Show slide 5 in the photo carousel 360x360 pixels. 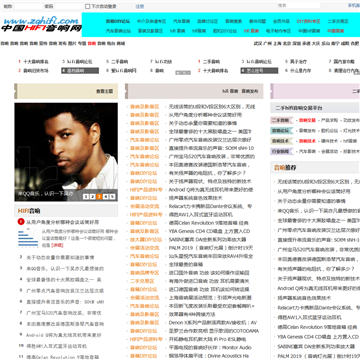click(x=112, y=197)
